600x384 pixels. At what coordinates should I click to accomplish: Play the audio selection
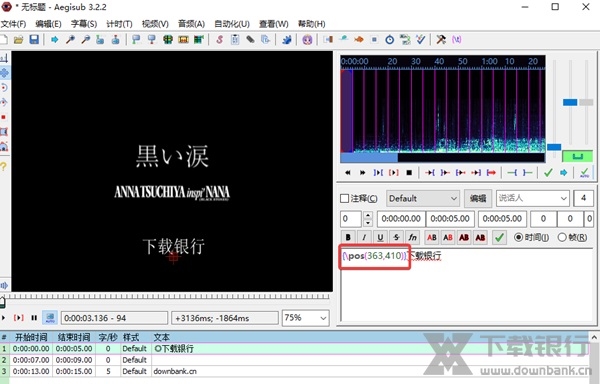[378, 173]
